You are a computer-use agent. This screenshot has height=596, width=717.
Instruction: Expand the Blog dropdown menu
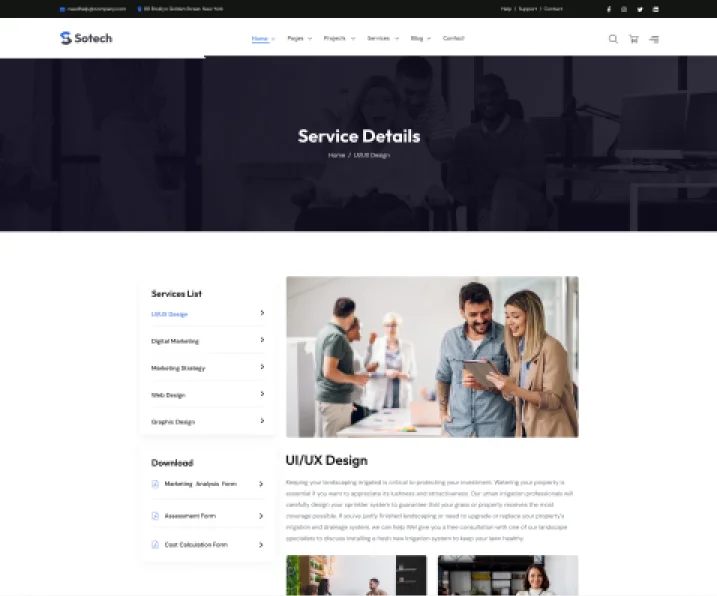420,38
